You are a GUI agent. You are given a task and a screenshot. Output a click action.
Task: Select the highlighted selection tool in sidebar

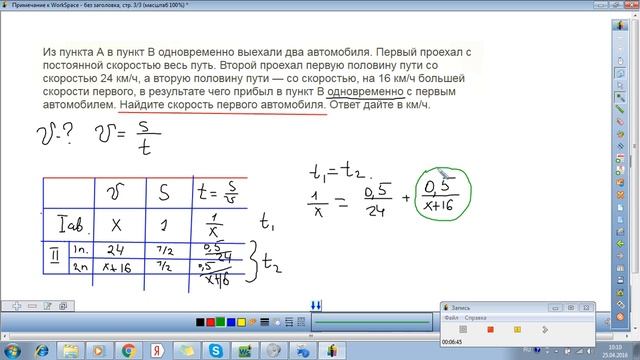[620, 73]
